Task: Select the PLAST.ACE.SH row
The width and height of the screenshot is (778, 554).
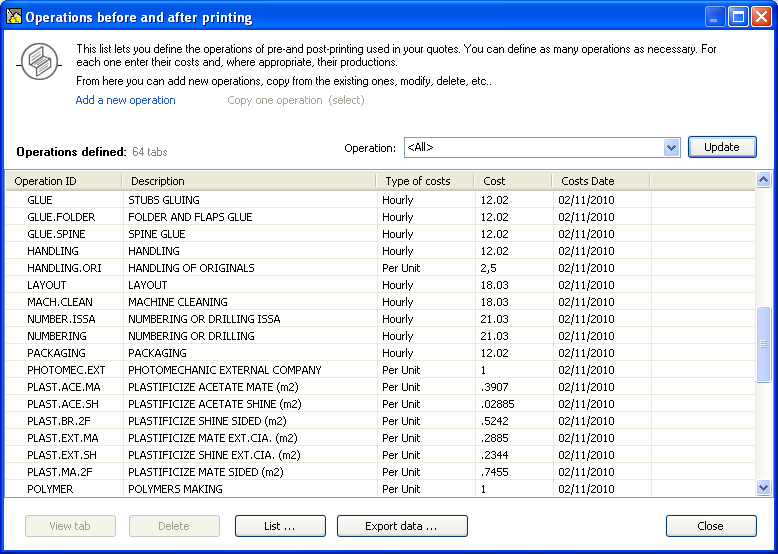Action: coord(381,404)
